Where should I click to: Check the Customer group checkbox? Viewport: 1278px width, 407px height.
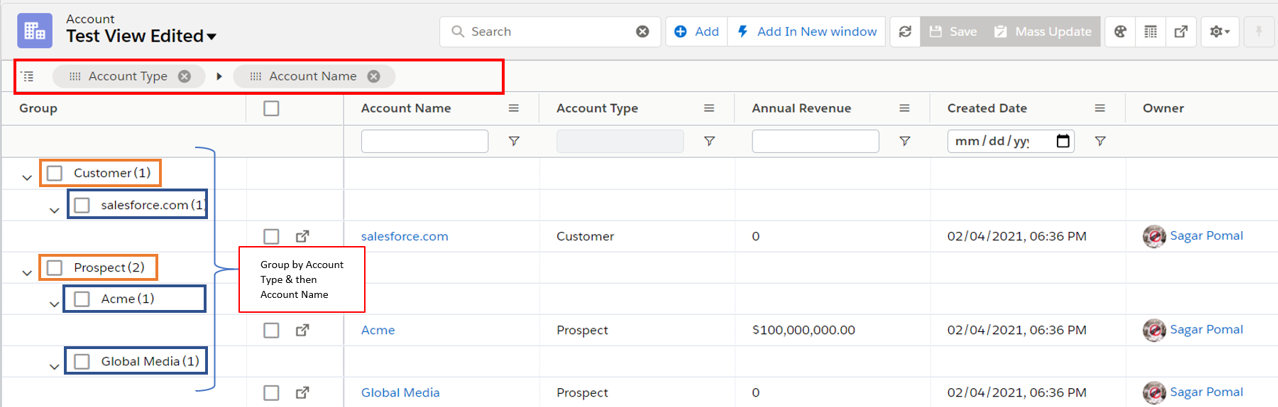coord(55,174)
